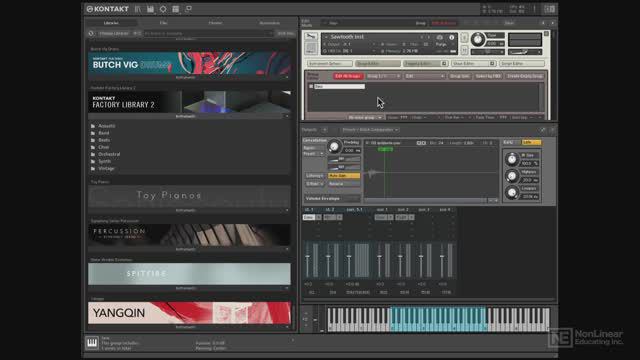Toggle the yellow Late button

[x=532, y=142]
